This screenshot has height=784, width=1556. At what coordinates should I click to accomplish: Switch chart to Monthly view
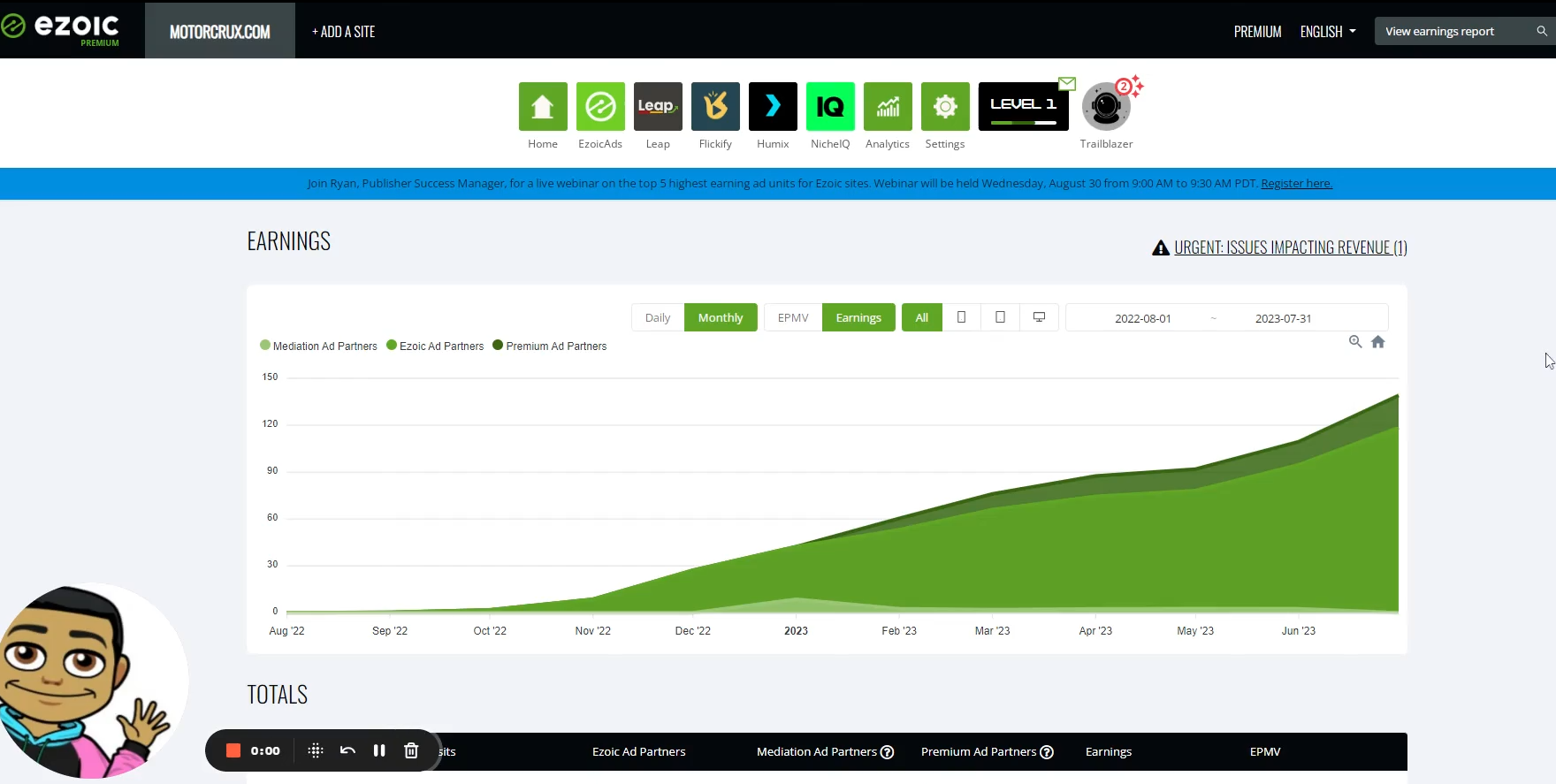point(721,317)
